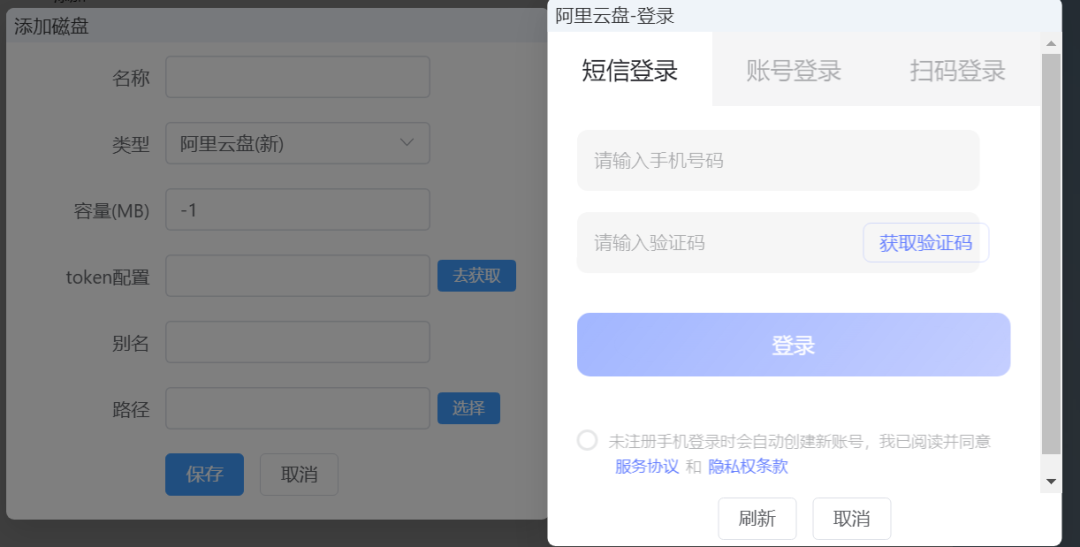This screenshot has width=1080, height=547.
Task: Click the 容量(MB) input field
Action: 297,210
